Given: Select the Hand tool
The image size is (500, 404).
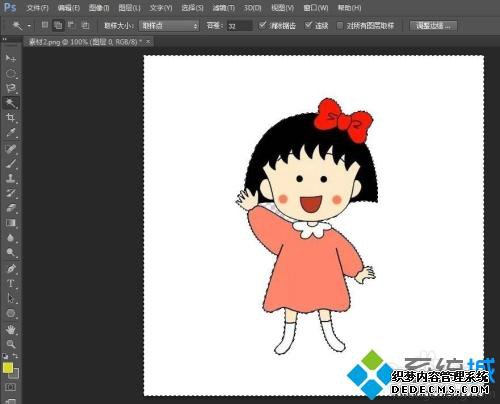Looking at the screenshot, I should [x=11, y=329].
